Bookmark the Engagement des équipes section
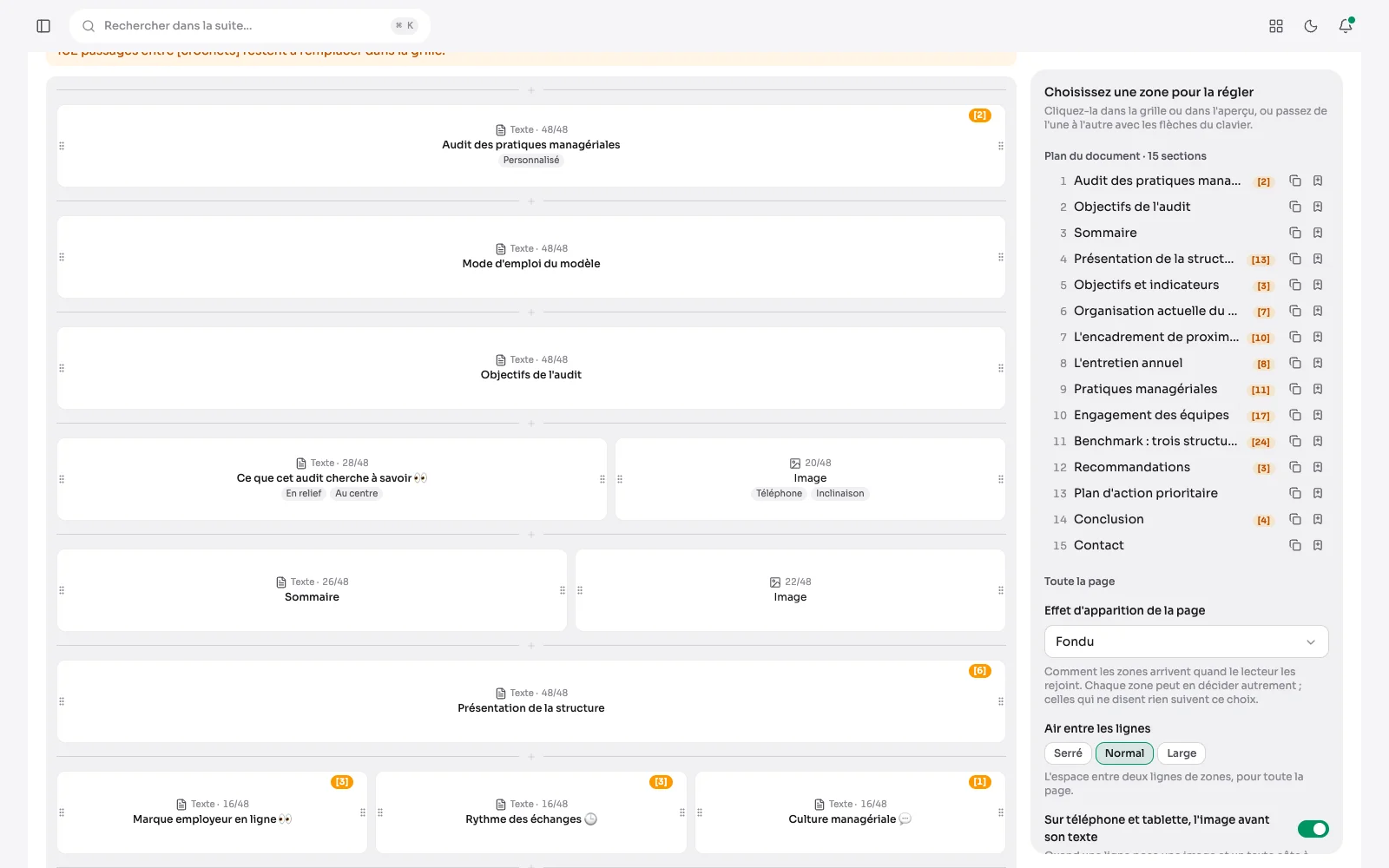Viewport: 1389px width, 868px height. click(x=1318, y=415)
